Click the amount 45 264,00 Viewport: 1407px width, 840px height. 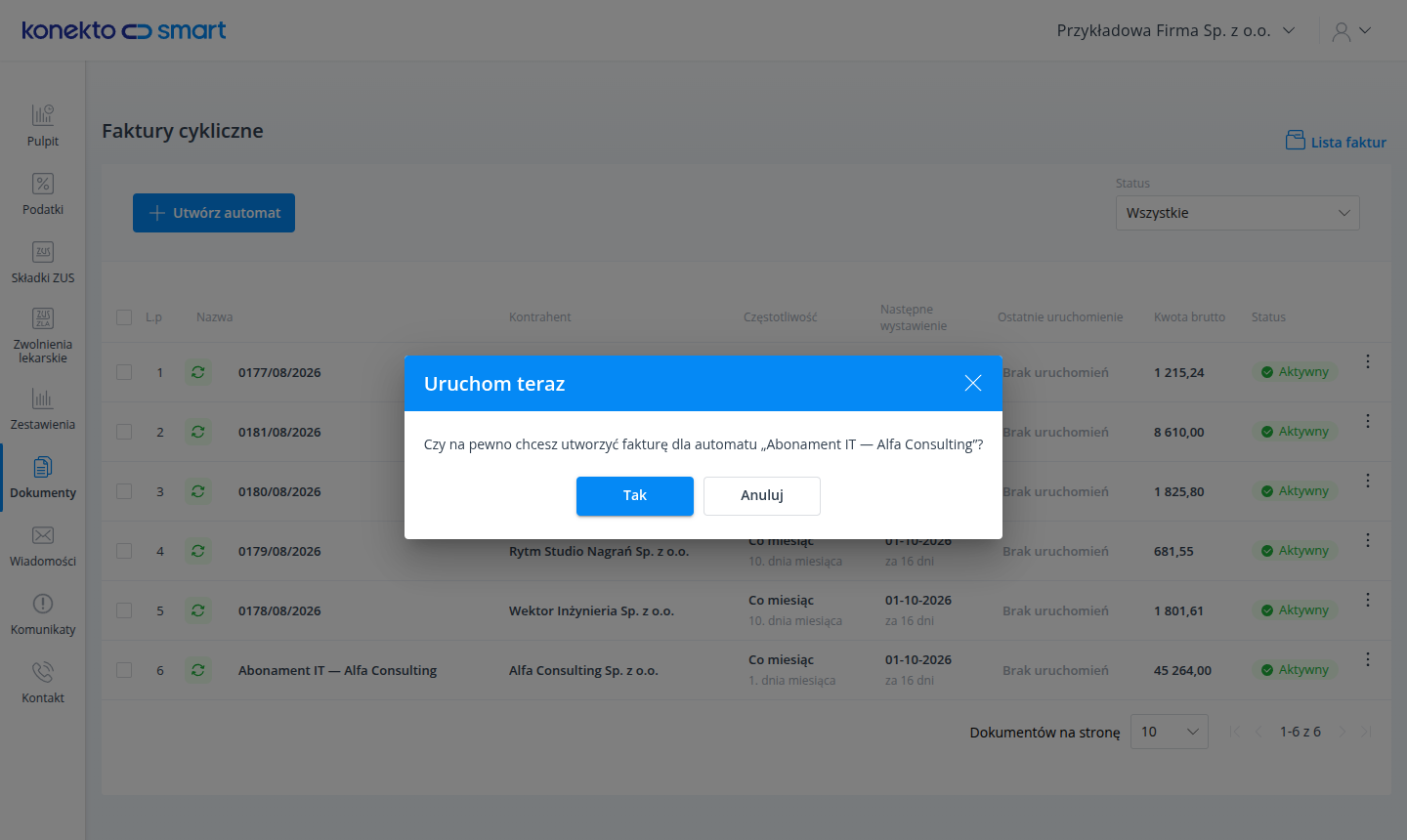pos(1182,671)
